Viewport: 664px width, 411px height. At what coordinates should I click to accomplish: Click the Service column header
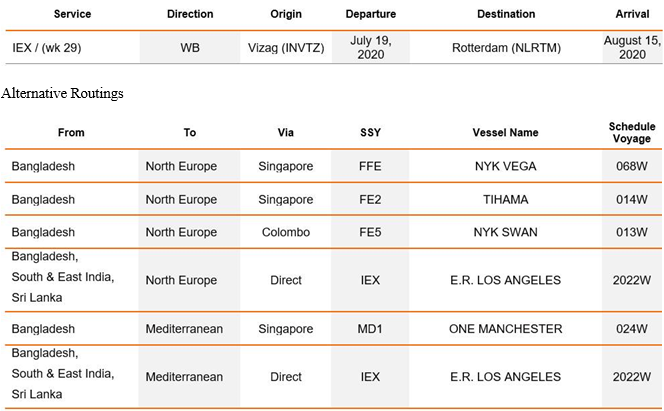72,14
